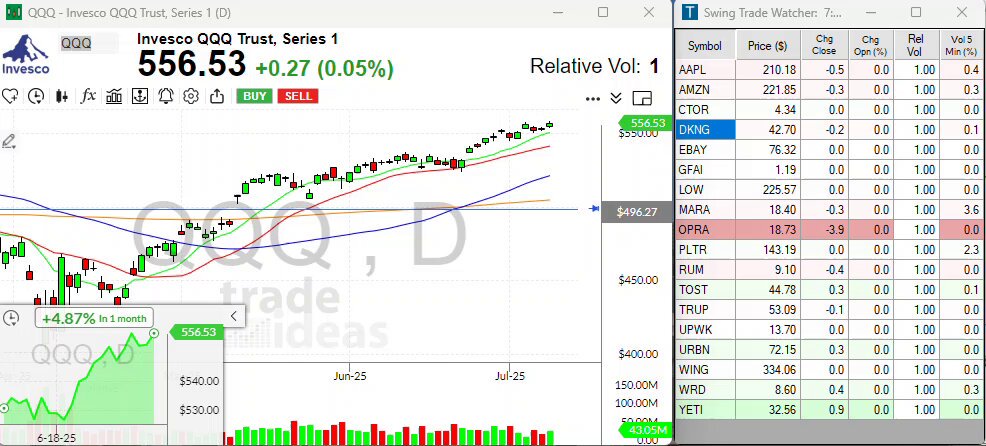Click the +4.87% in 1 month label
Image resolution: width=986 pixels, height=446 pixels.
pyautogui.click(x=94, y=318)
